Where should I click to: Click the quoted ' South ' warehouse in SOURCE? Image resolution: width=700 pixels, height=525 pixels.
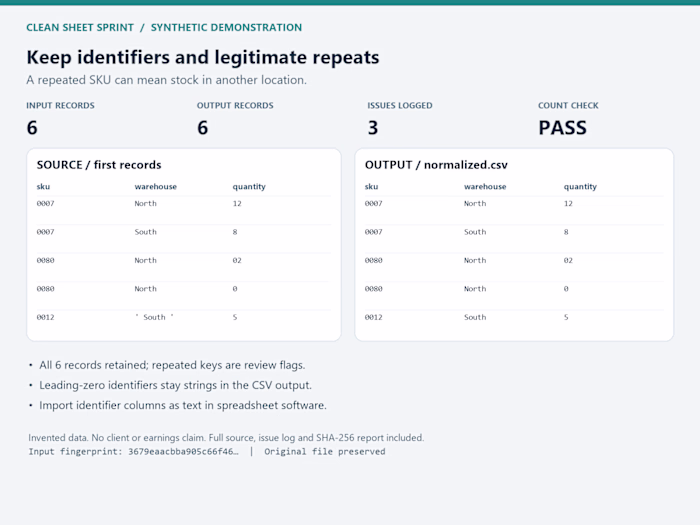[x=154, y=317]
